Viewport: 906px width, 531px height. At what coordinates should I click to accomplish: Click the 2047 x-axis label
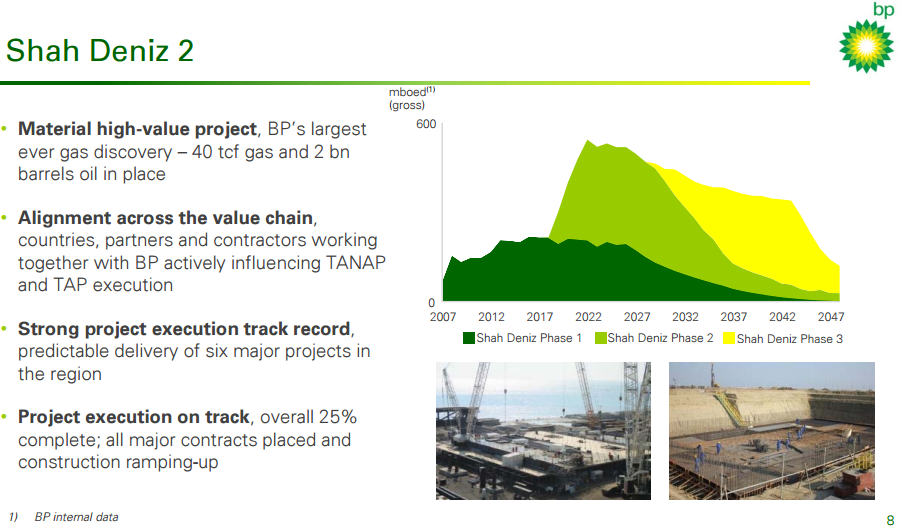(x=832, y=317)
